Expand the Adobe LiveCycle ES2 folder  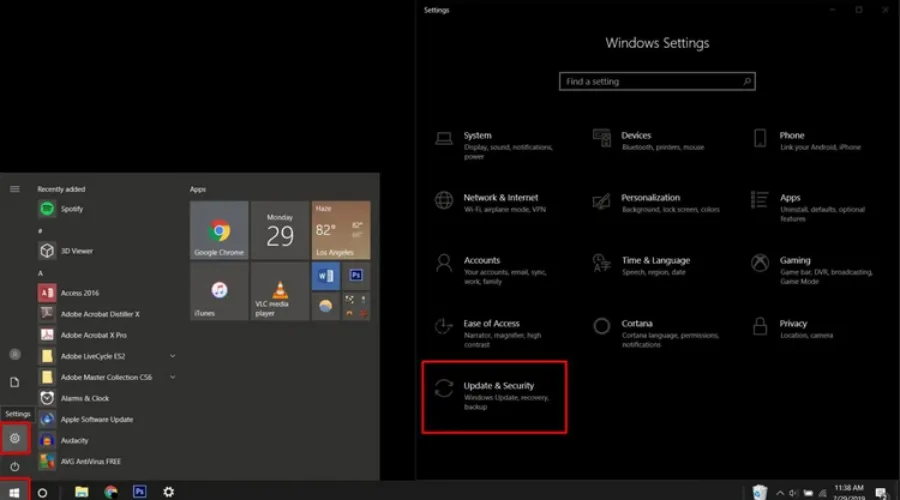[x=172, y=356]
